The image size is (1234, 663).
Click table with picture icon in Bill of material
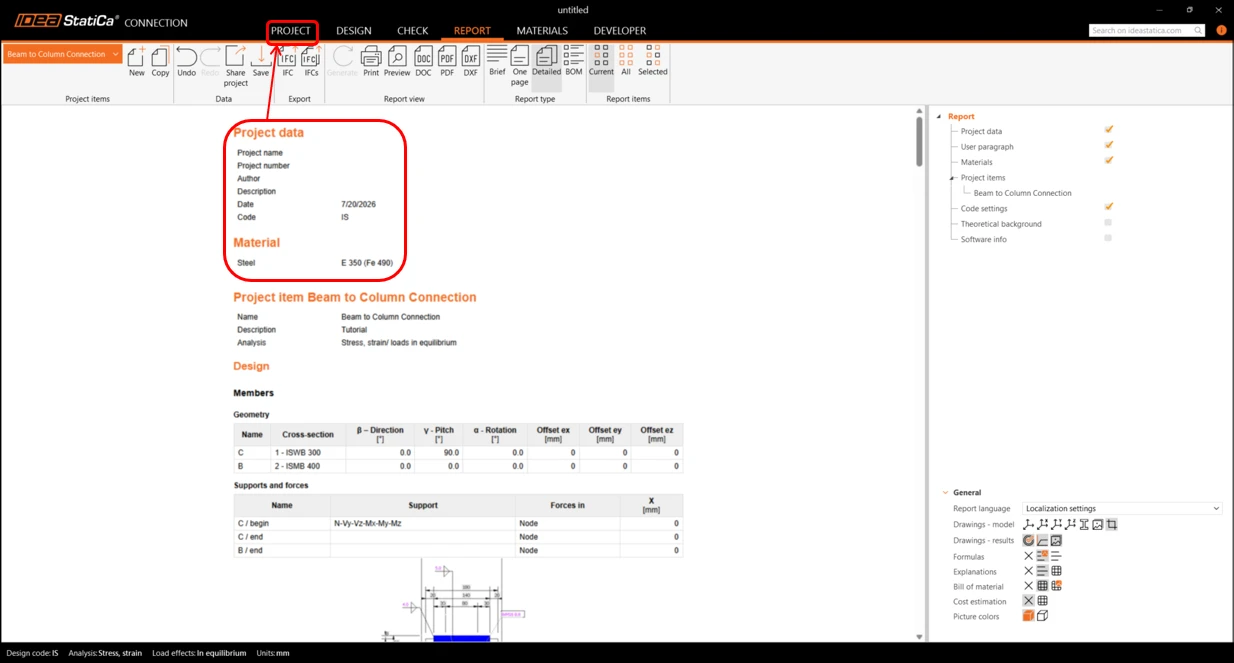[1056, 586]
